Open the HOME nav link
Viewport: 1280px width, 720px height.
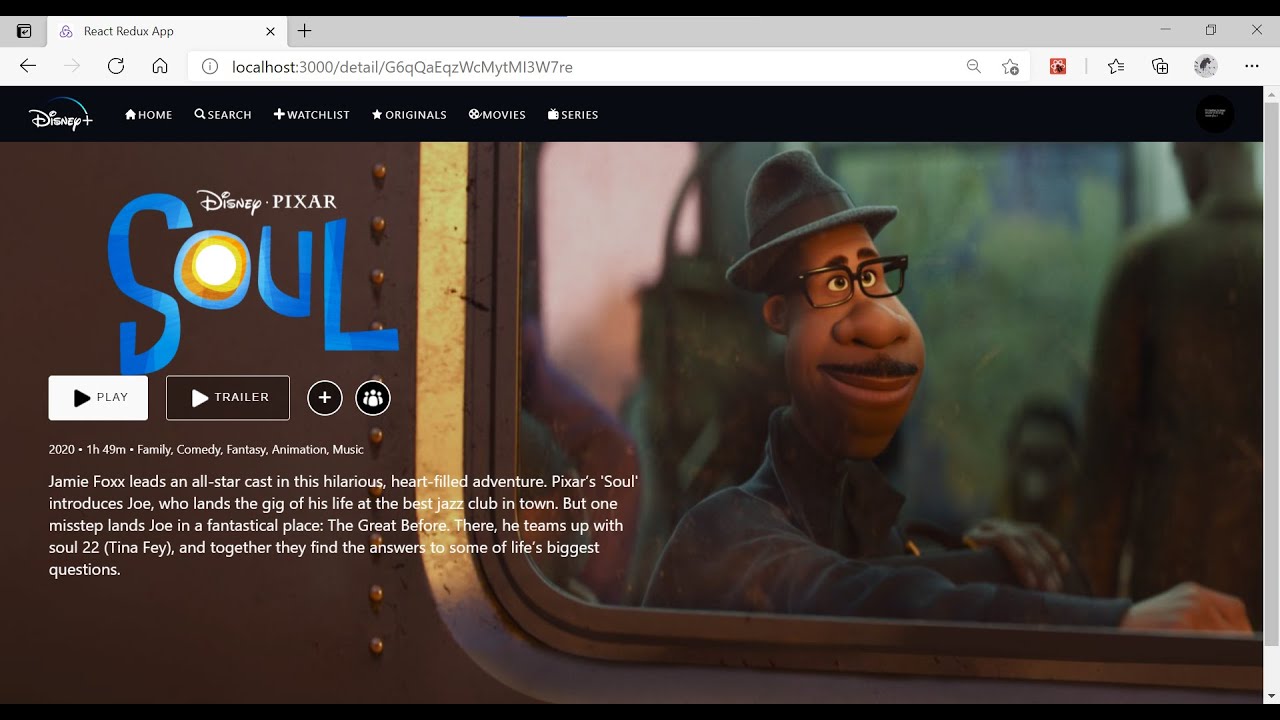148,115
